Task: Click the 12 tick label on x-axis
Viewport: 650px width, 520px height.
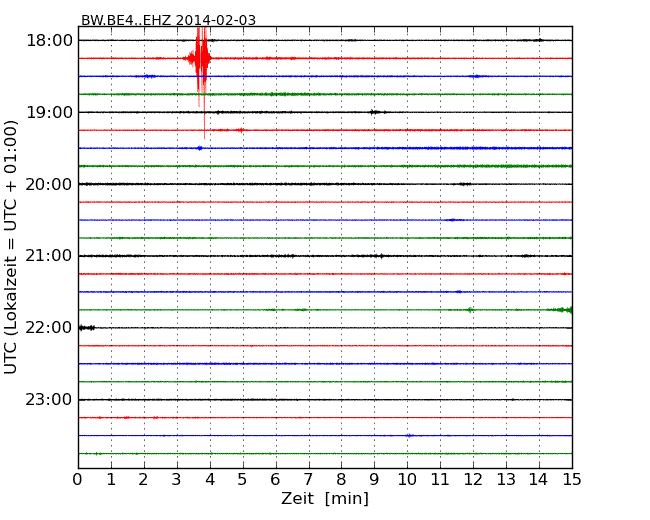Action: [x=473, y=480]
